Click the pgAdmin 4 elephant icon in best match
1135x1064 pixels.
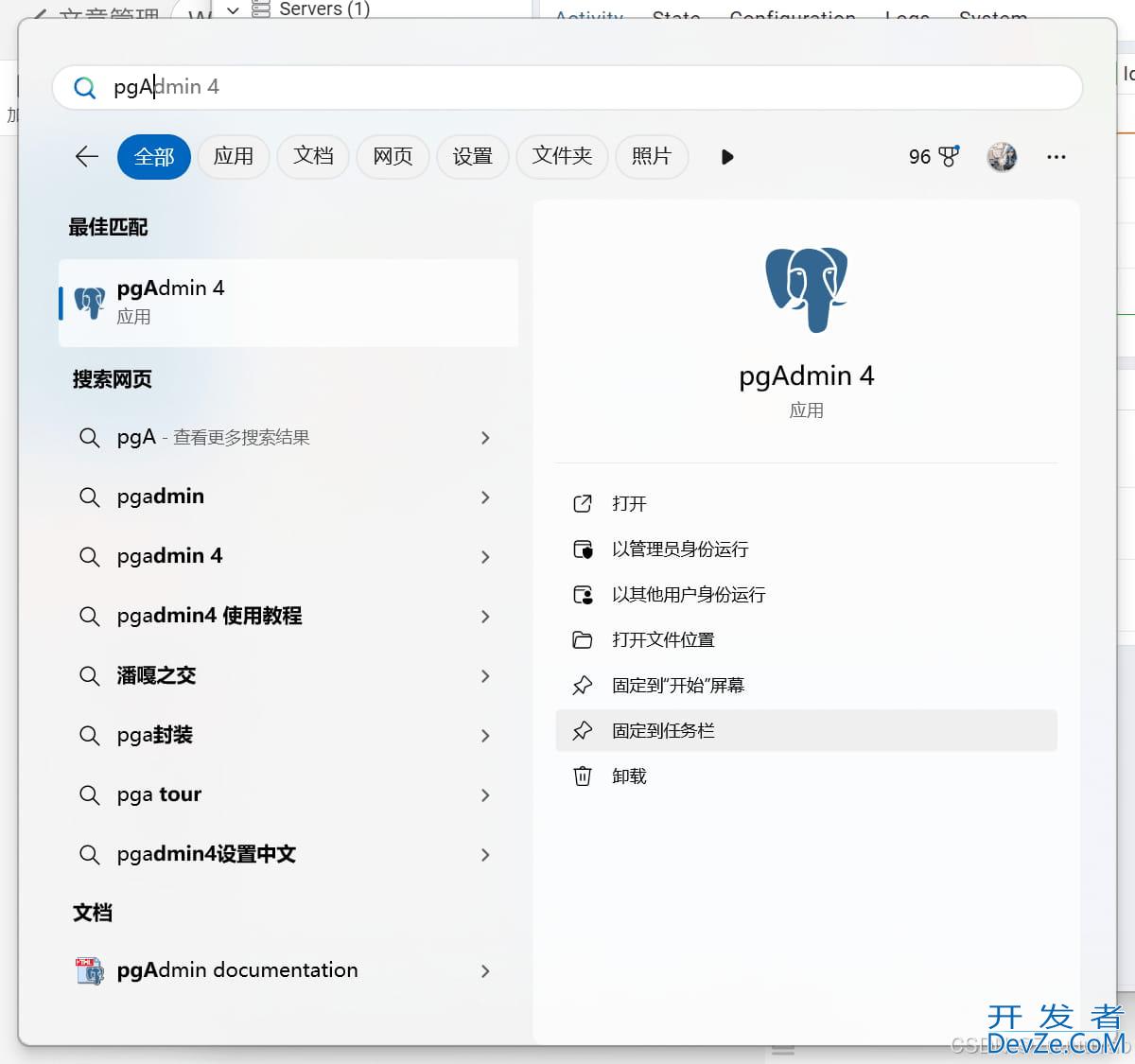pyautogui.click(x=90, y=303)
